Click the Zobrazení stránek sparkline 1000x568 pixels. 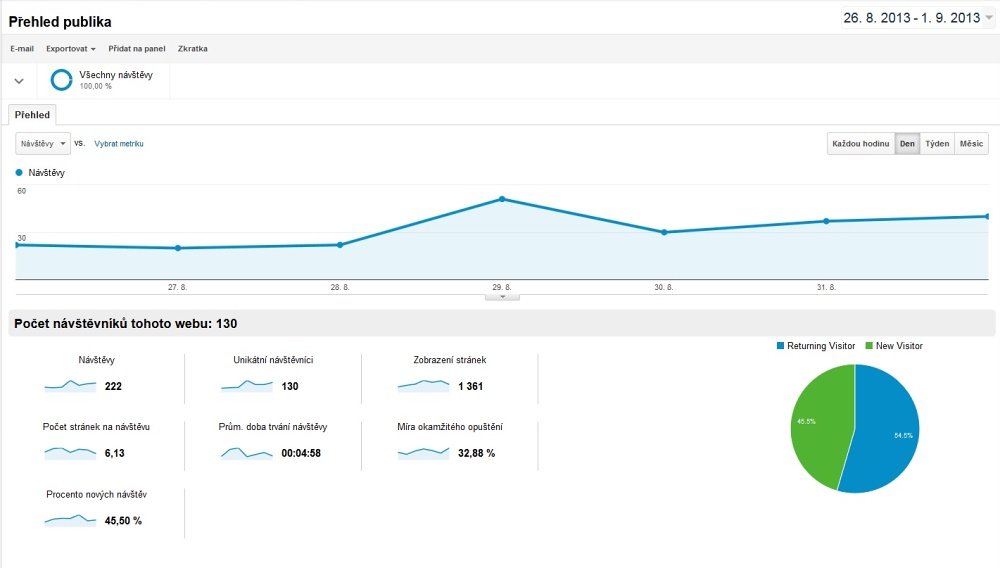pos(423,385)
